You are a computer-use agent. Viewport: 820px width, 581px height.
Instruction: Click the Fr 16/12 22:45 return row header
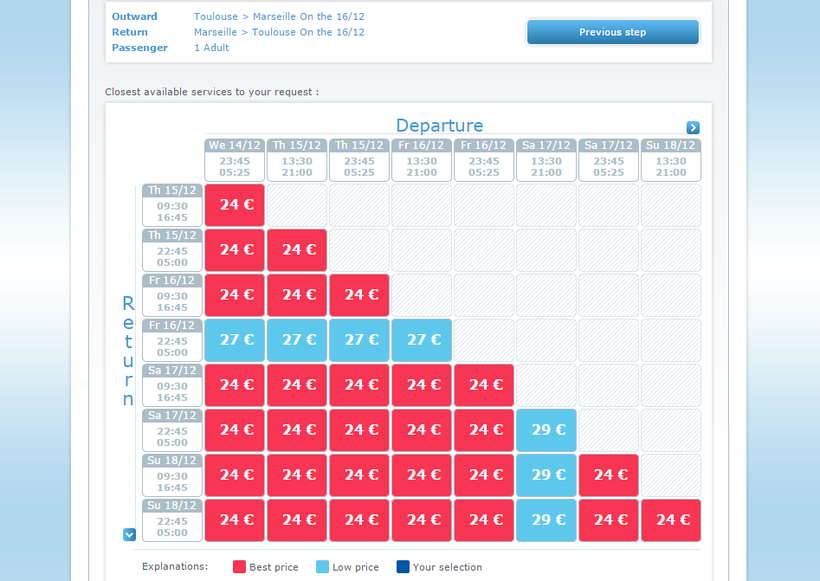click(172, 340)
